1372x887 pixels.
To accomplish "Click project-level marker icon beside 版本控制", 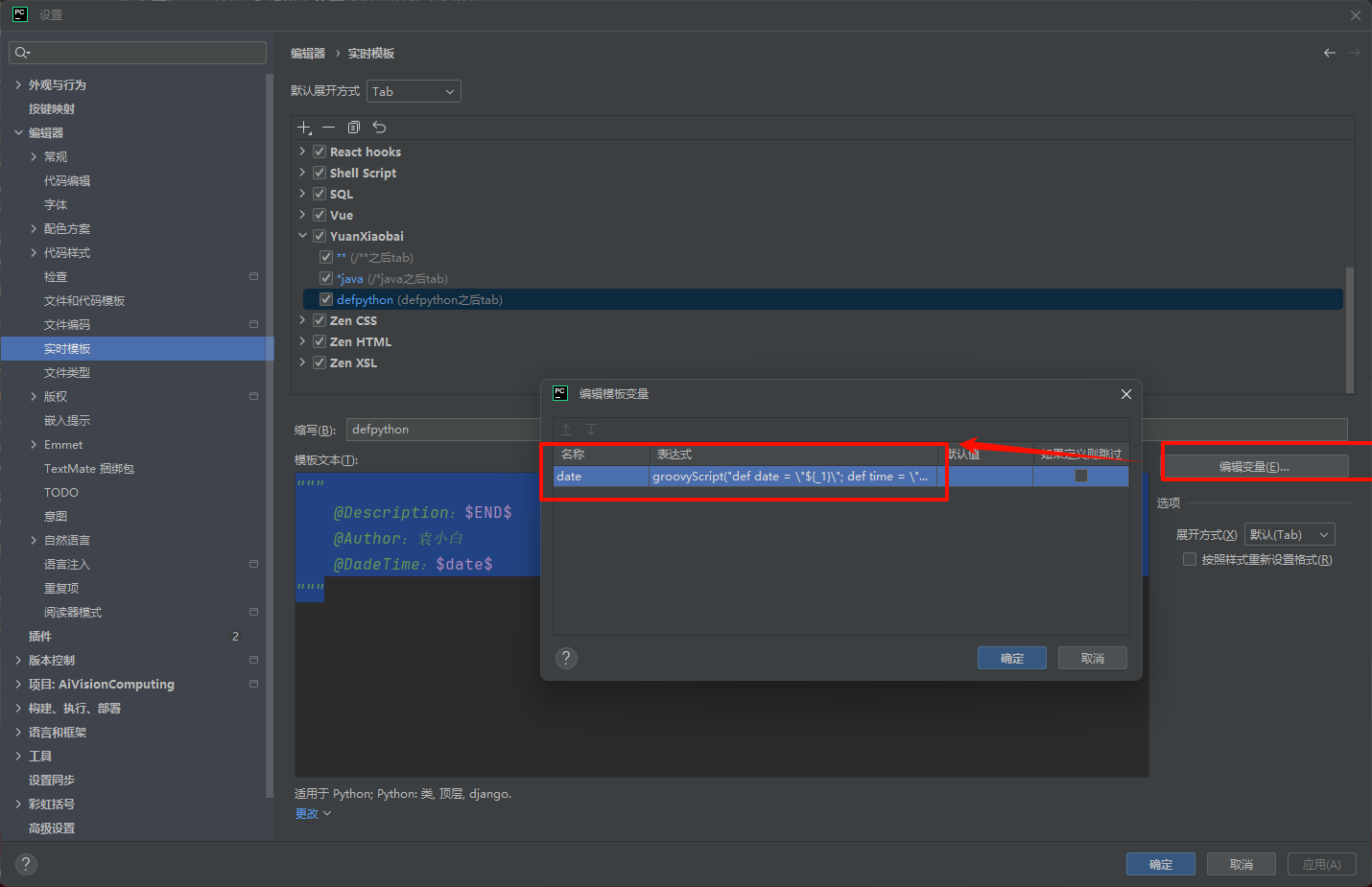I will tap(253, 660).
